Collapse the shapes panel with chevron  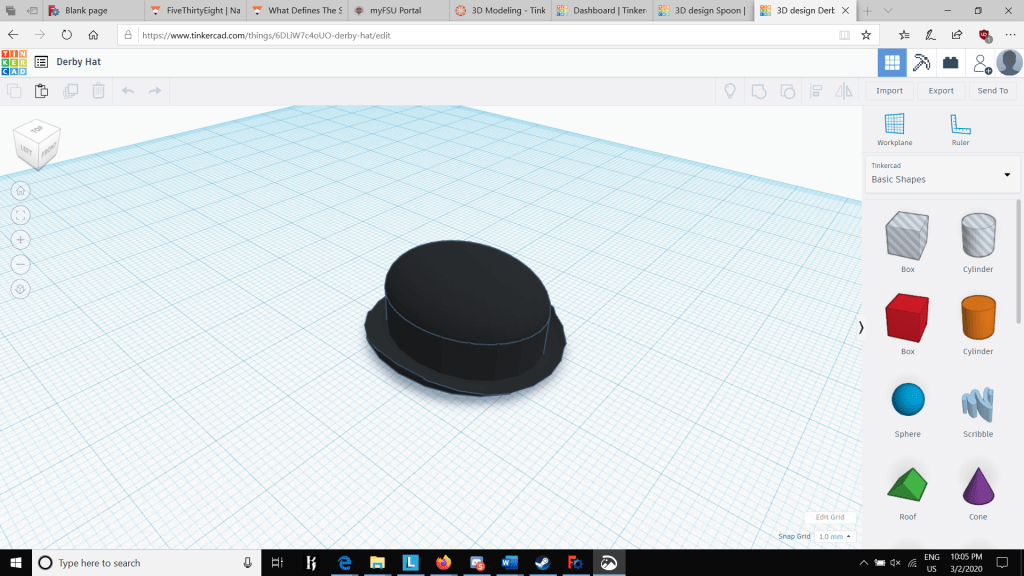pos(861,327)
